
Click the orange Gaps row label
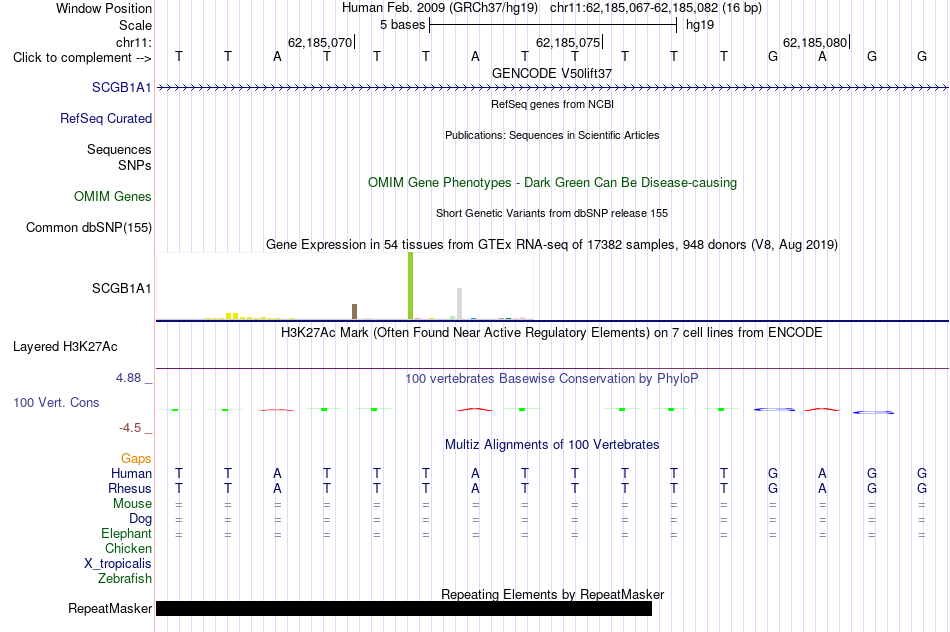pyautogui.click(x=136, y=459)
